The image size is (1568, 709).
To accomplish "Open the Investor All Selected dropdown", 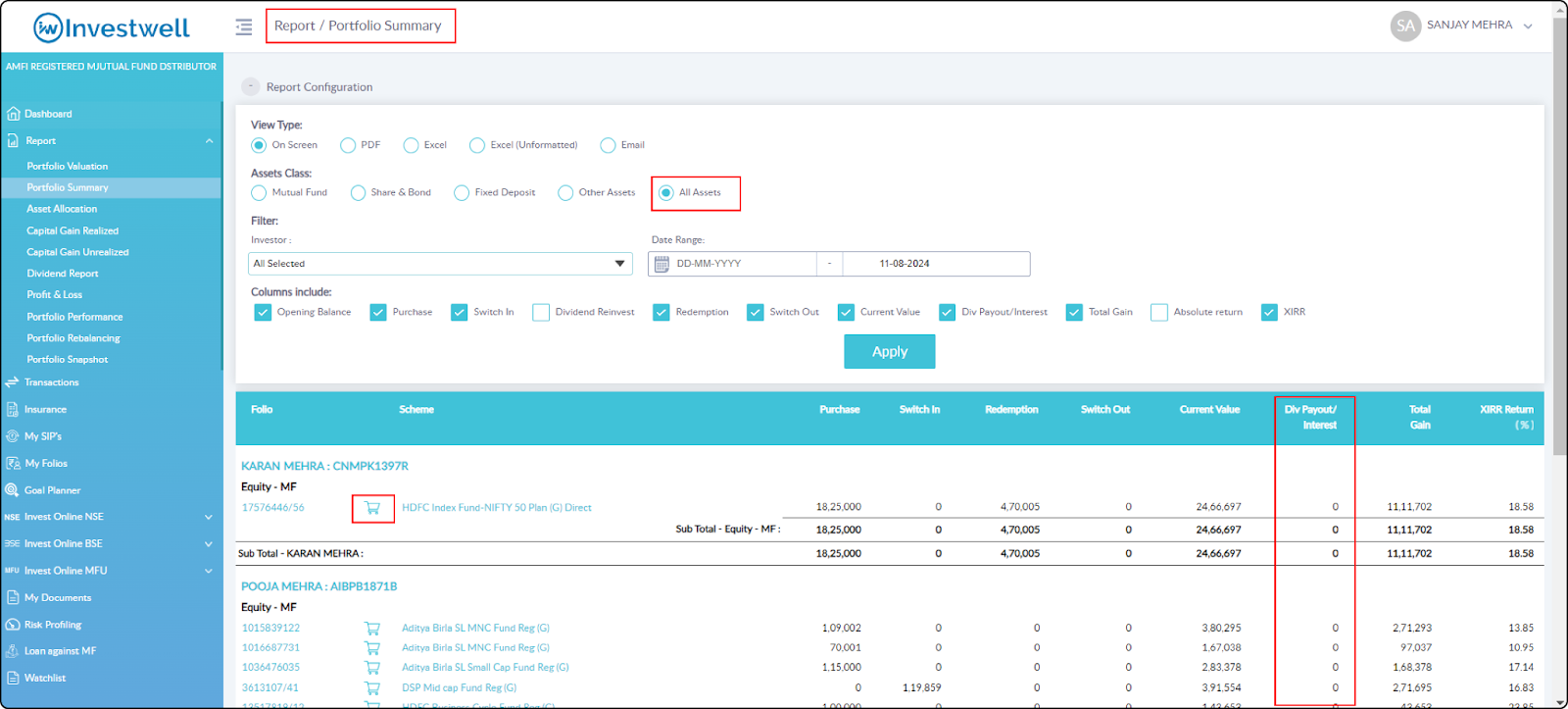I will [440, 264].
